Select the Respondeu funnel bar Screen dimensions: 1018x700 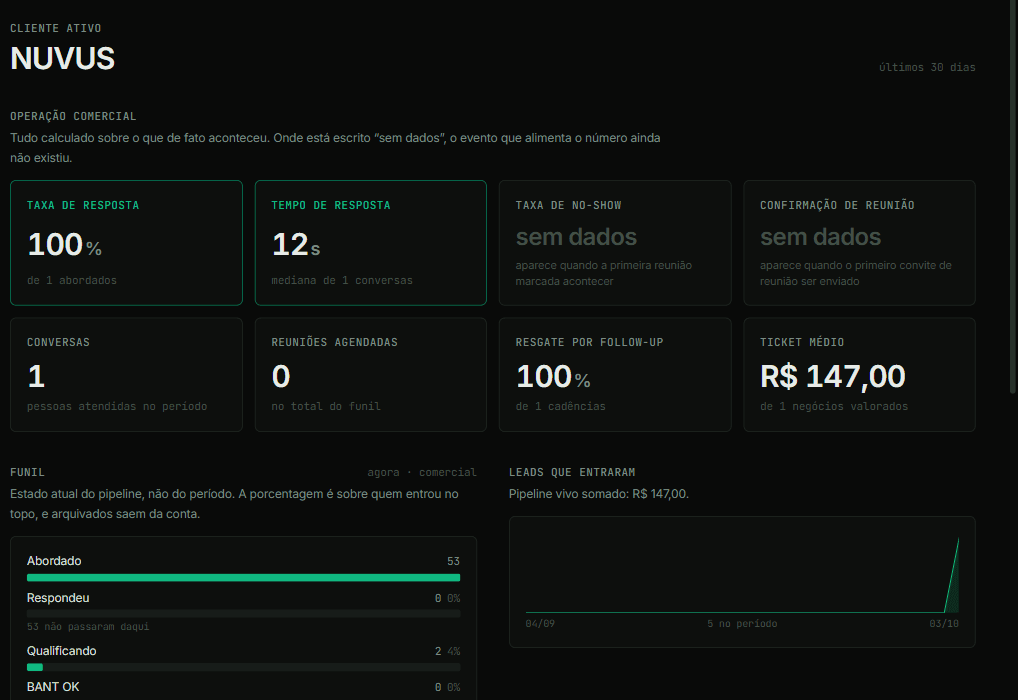coord(243,614)
